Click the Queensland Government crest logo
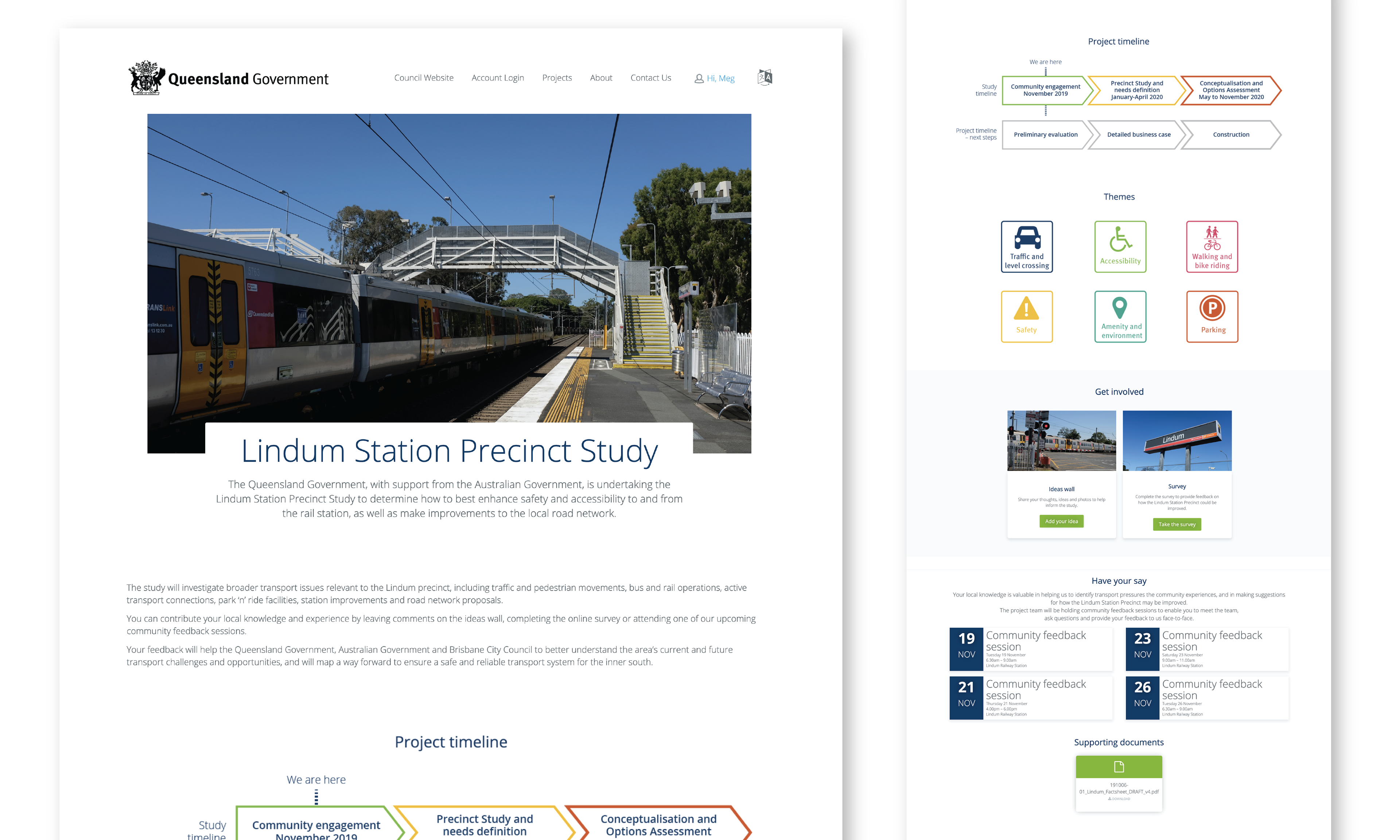The image size is (1400, 840). point(147,78)
